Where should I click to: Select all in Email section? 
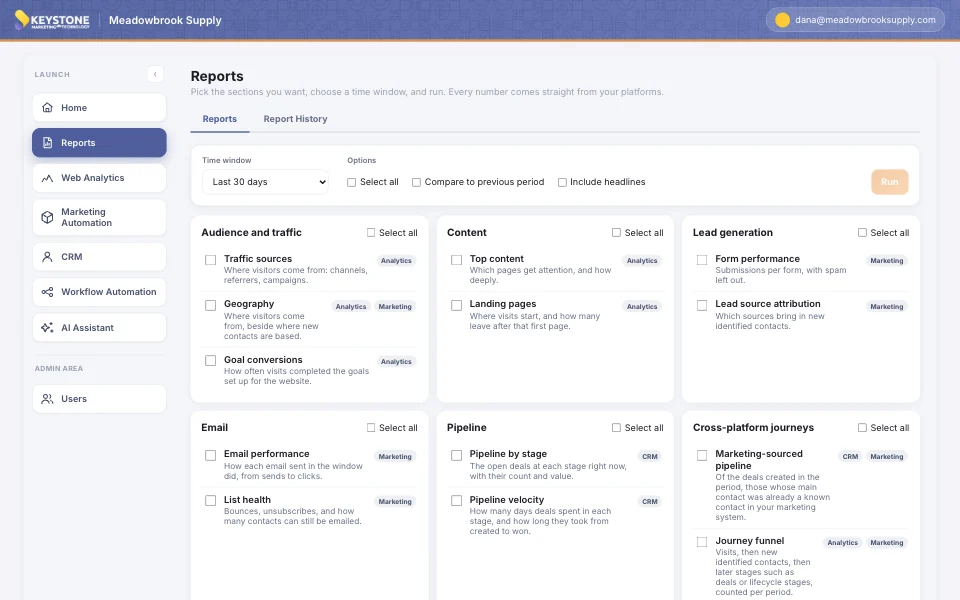point(371,428)
